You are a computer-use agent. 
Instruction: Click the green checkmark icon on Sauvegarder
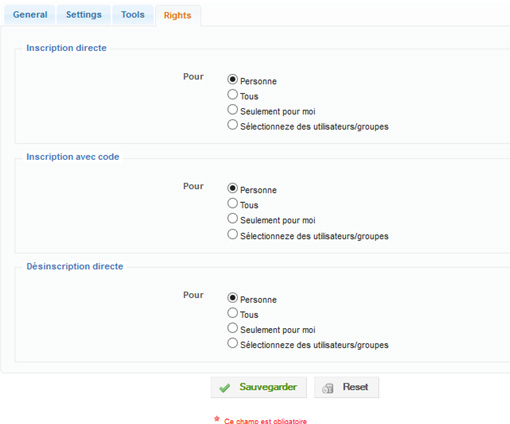(225, 388)
